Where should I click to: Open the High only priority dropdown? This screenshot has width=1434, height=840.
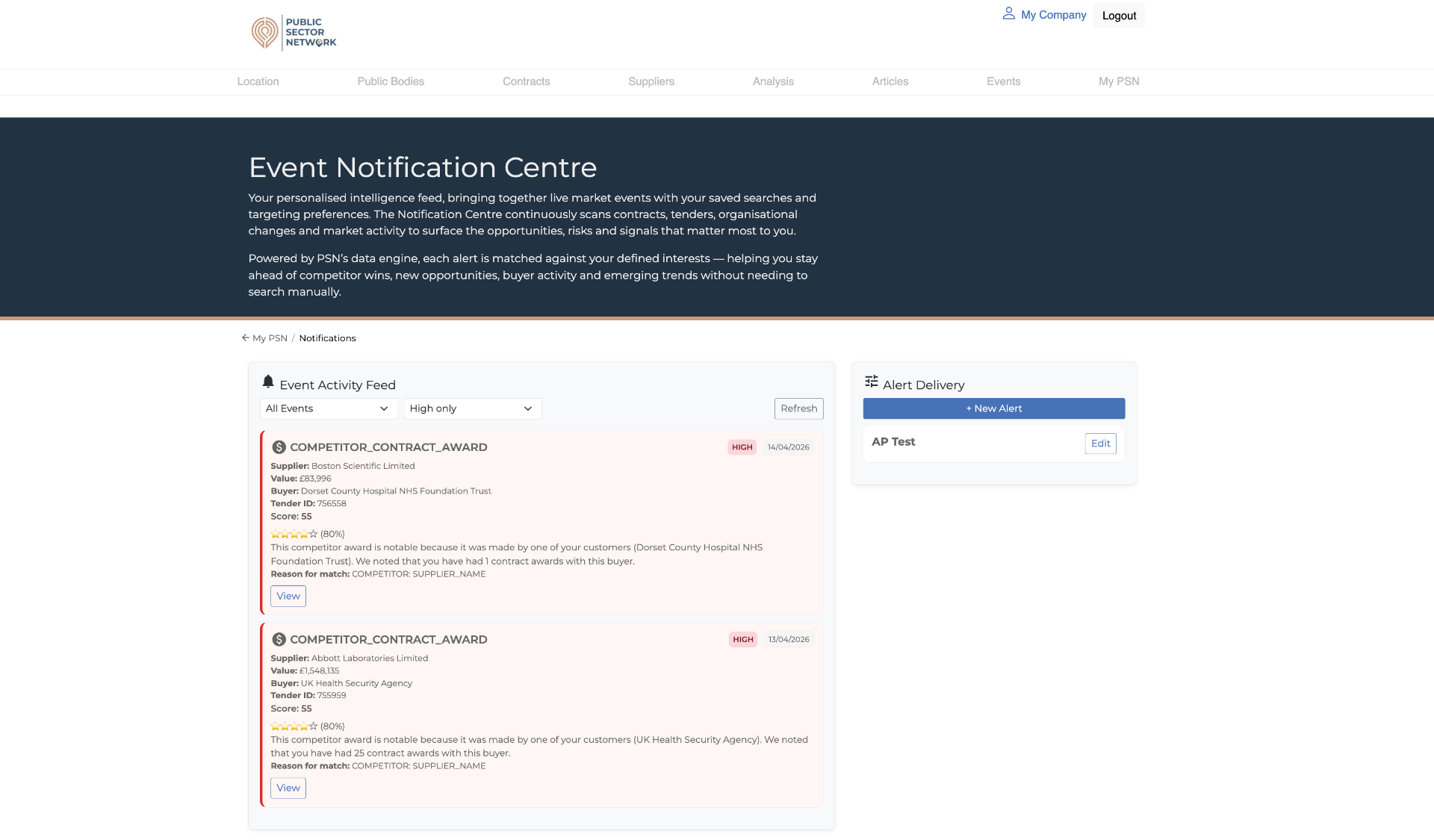(x=473, y=408)
